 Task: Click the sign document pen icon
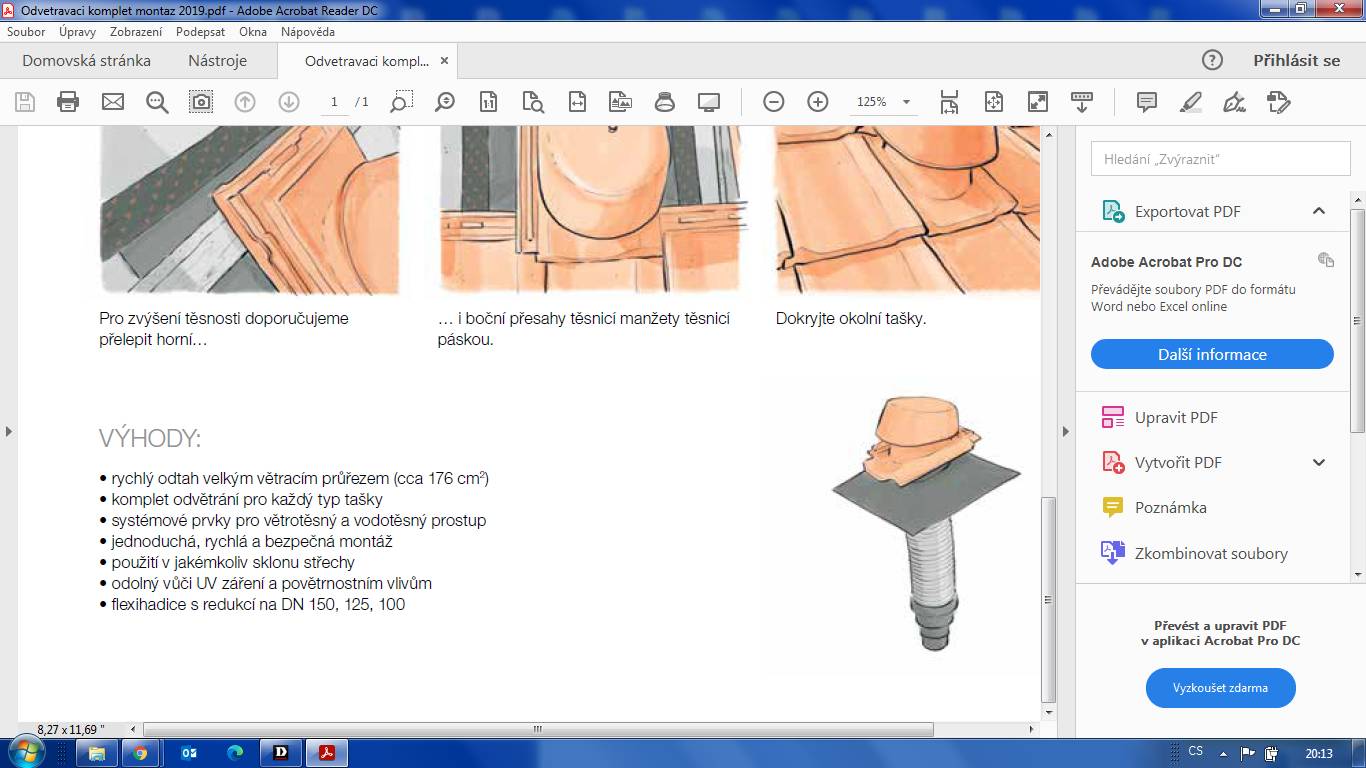(x=1235, y=102)
